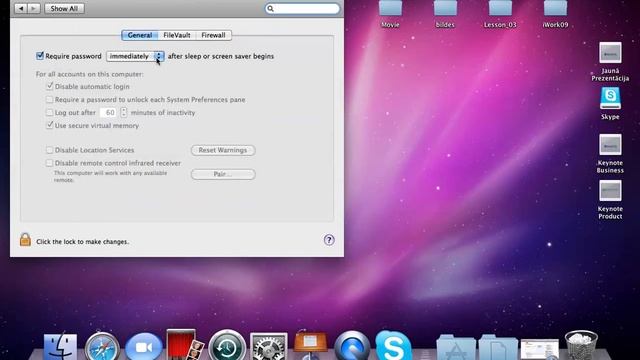Open Applications folder stack in Dock
The width and height of the screenshot is (640, 360).
pos(456,348)
